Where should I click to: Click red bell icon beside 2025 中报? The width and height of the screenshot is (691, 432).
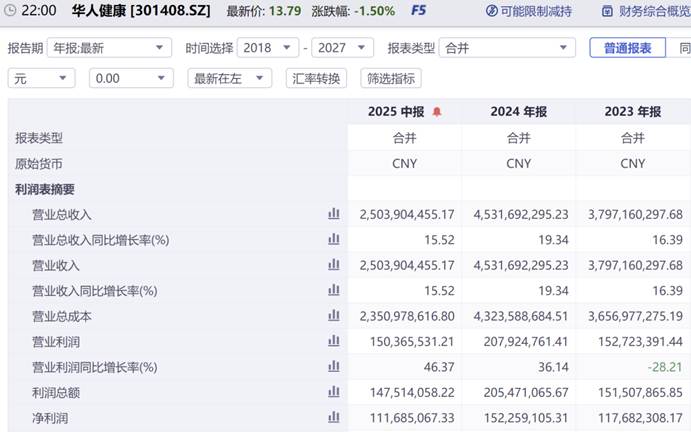[x=436, y=112]
